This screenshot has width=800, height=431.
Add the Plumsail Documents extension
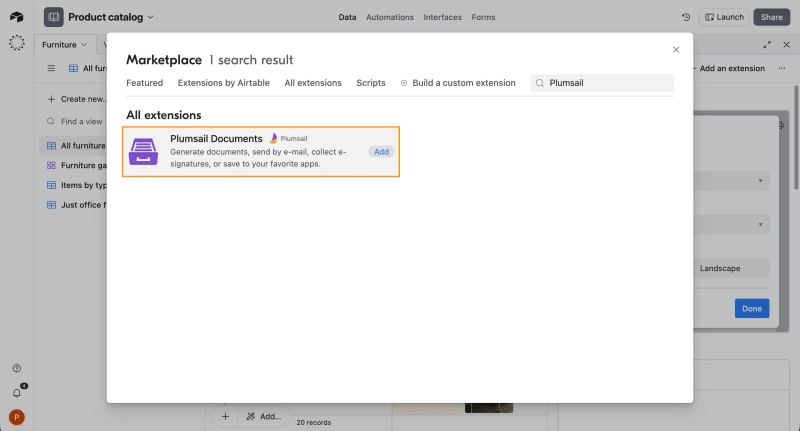coord(381,152)
